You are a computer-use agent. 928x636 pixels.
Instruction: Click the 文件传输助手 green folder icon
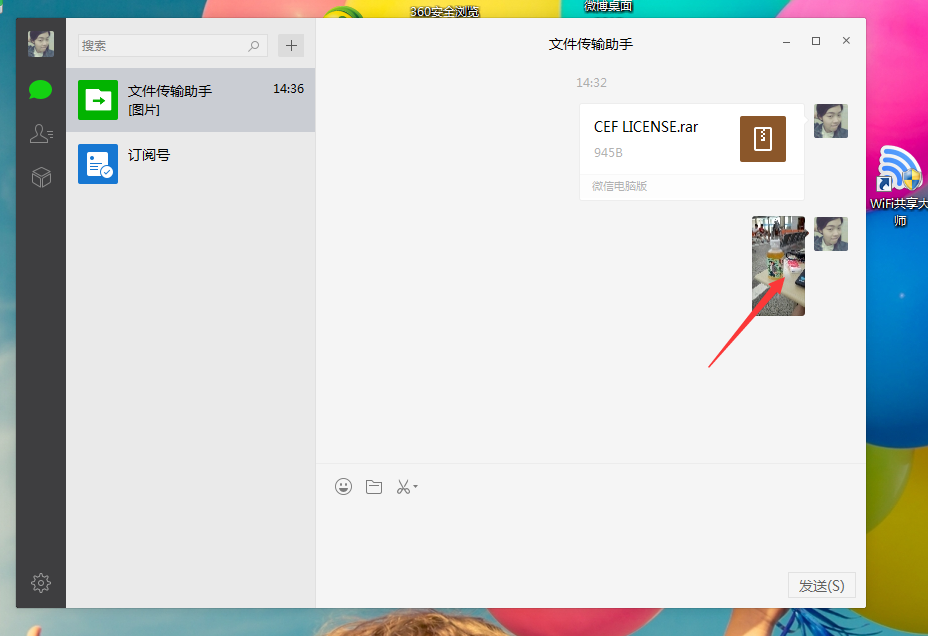tap(98, 100)
